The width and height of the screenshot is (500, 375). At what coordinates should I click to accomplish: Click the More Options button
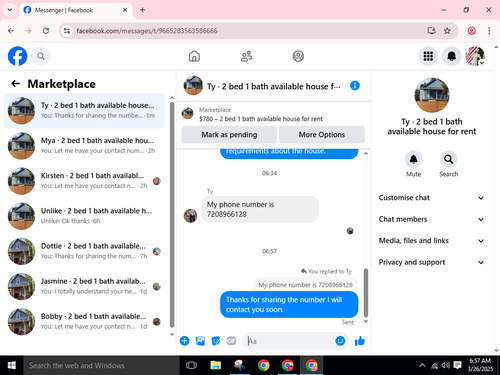click(322, 135)
